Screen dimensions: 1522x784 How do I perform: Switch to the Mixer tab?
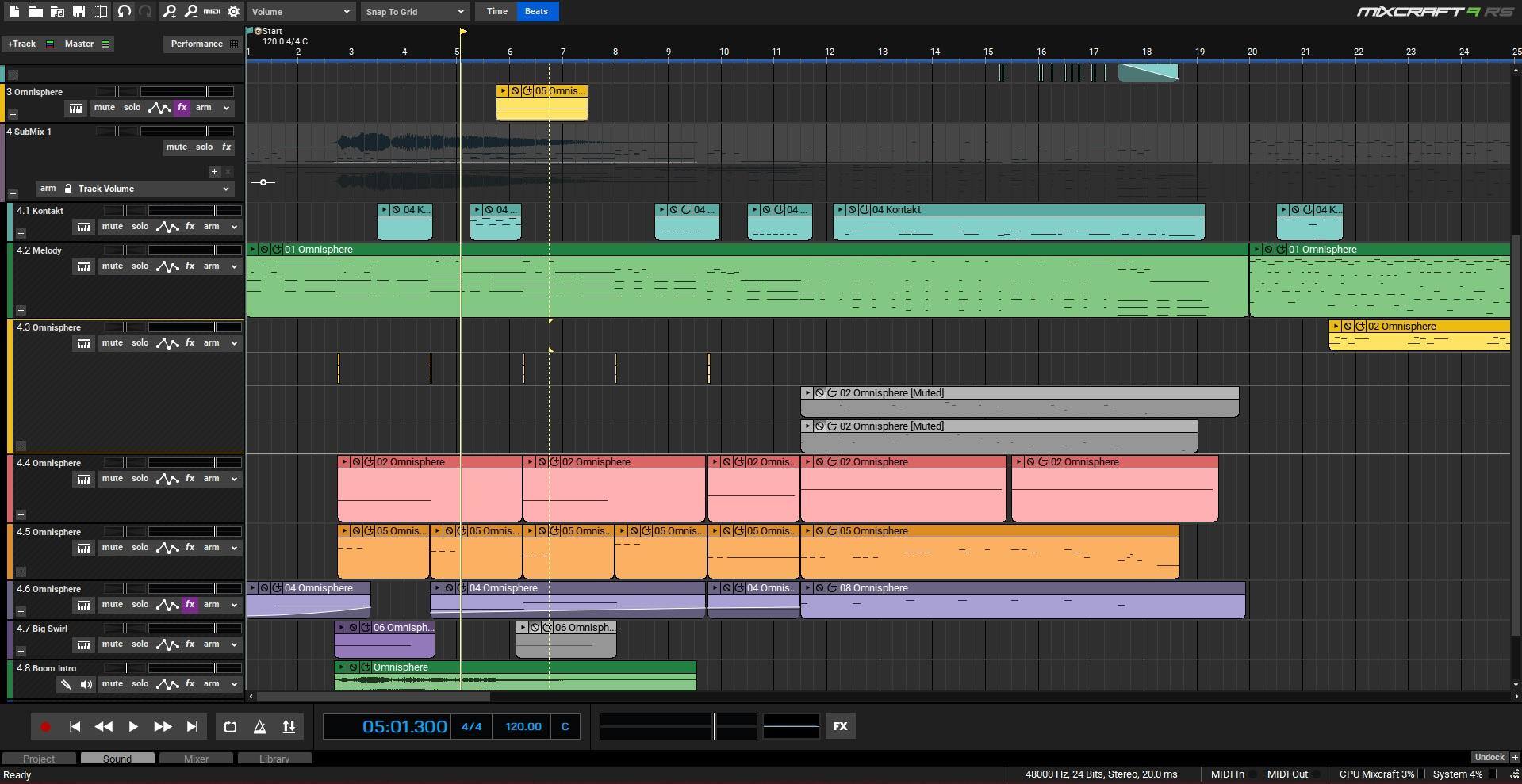196,759
